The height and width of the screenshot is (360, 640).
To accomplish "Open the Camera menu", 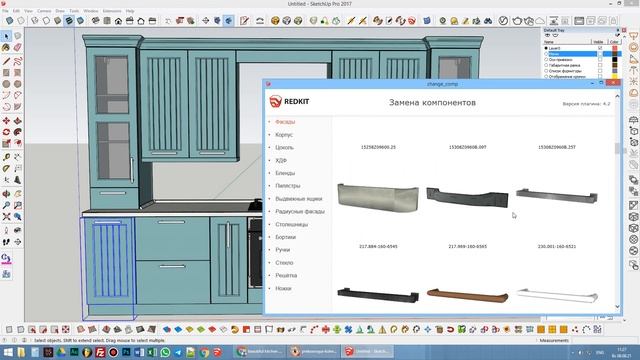I will 44,11.
